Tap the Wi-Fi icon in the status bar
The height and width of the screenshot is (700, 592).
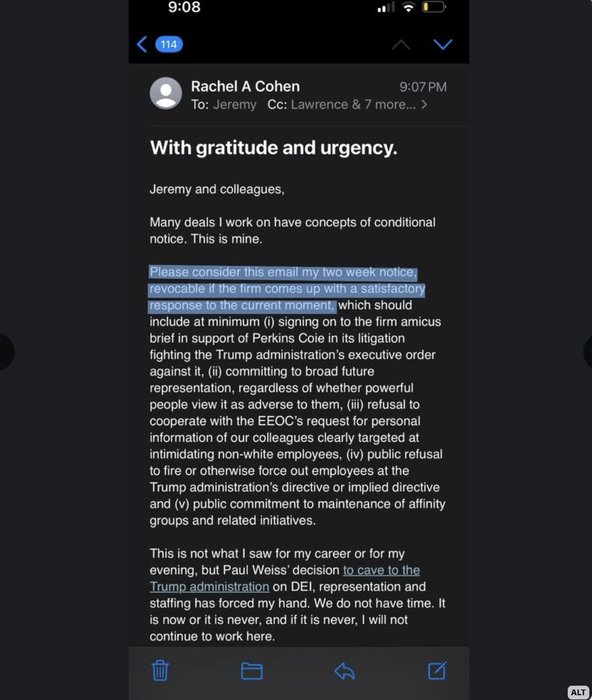[408, 7]
